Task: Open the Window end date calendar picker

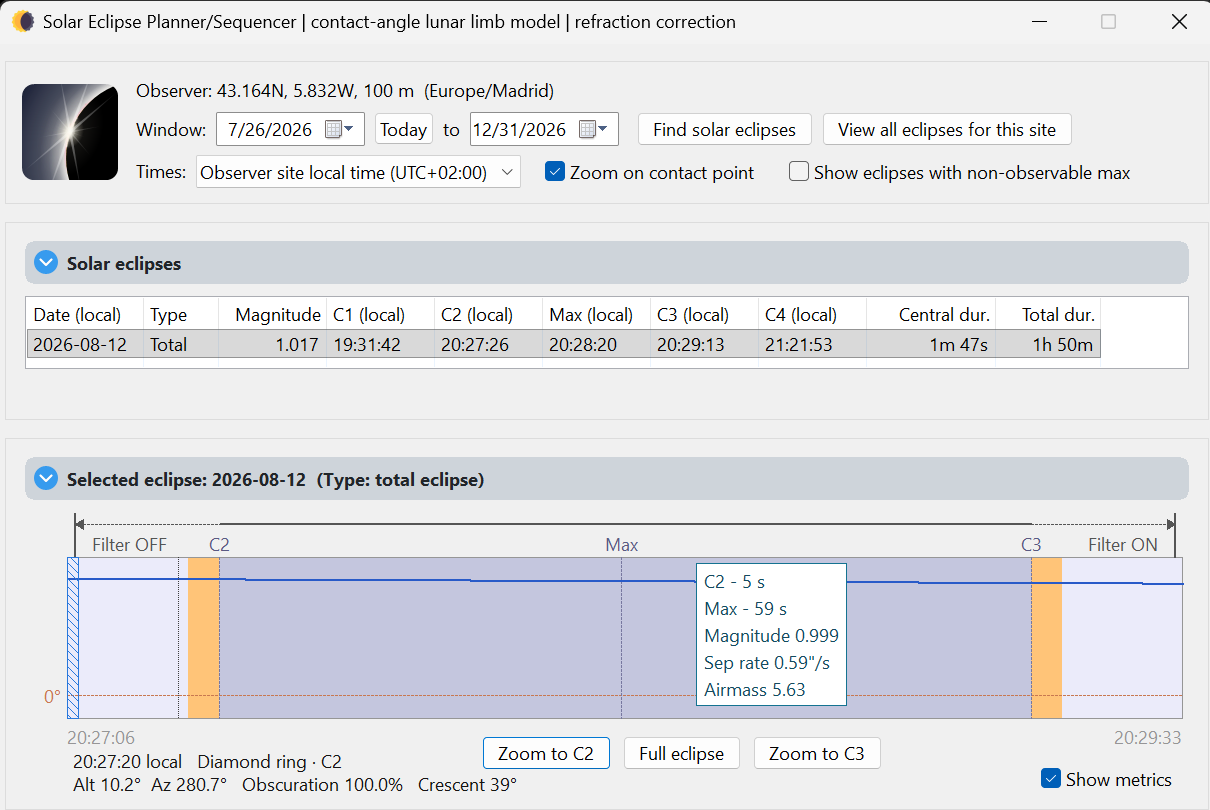Action: click(x=593, y=129)
